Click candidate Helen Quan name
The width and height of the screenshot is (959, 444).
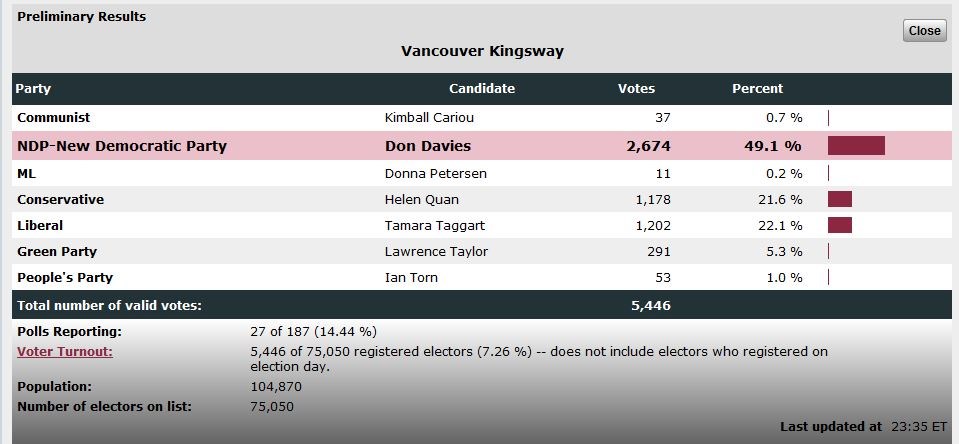[421, 199]
